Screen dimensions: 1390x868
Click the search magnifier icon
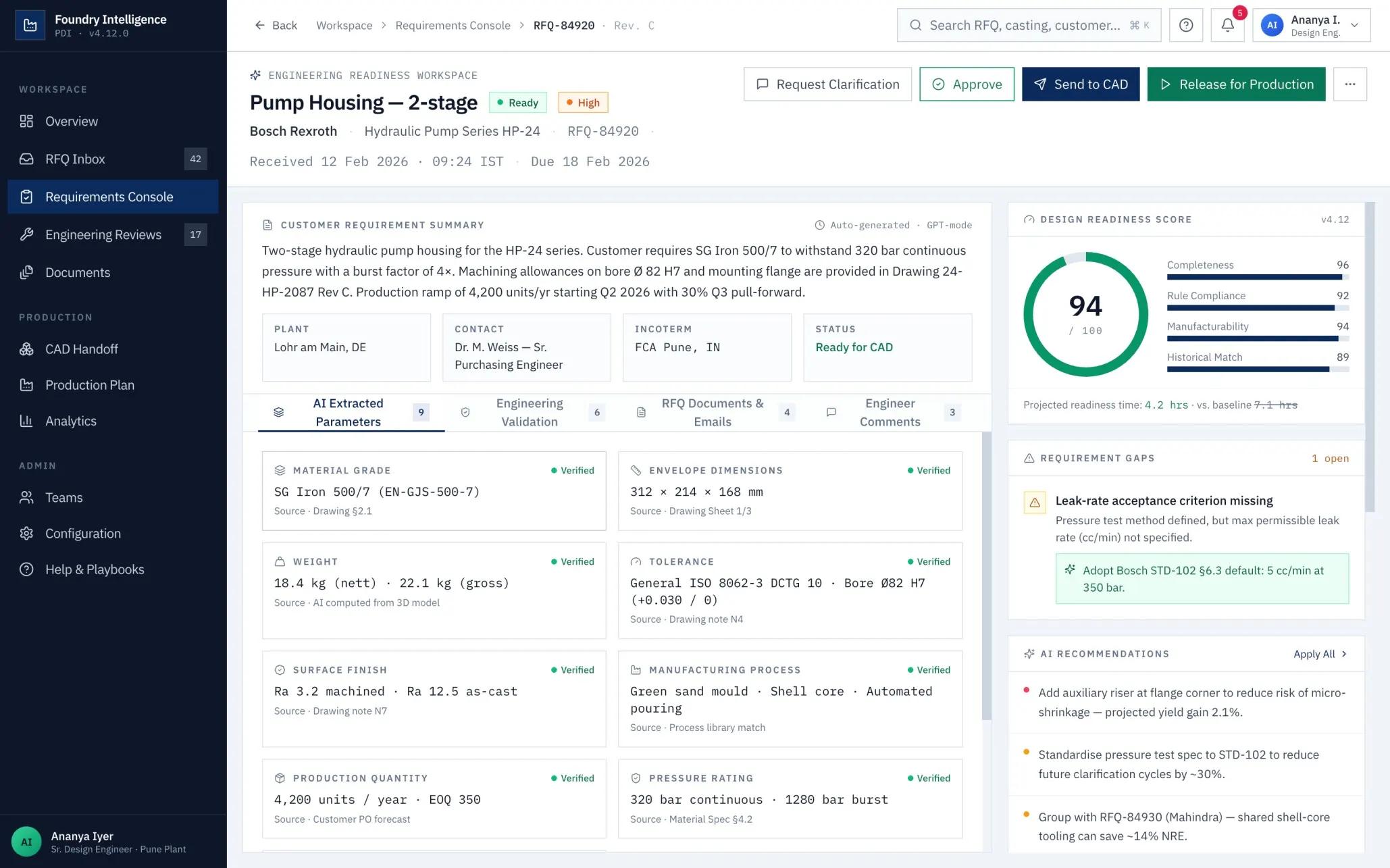tap(915, 25)
